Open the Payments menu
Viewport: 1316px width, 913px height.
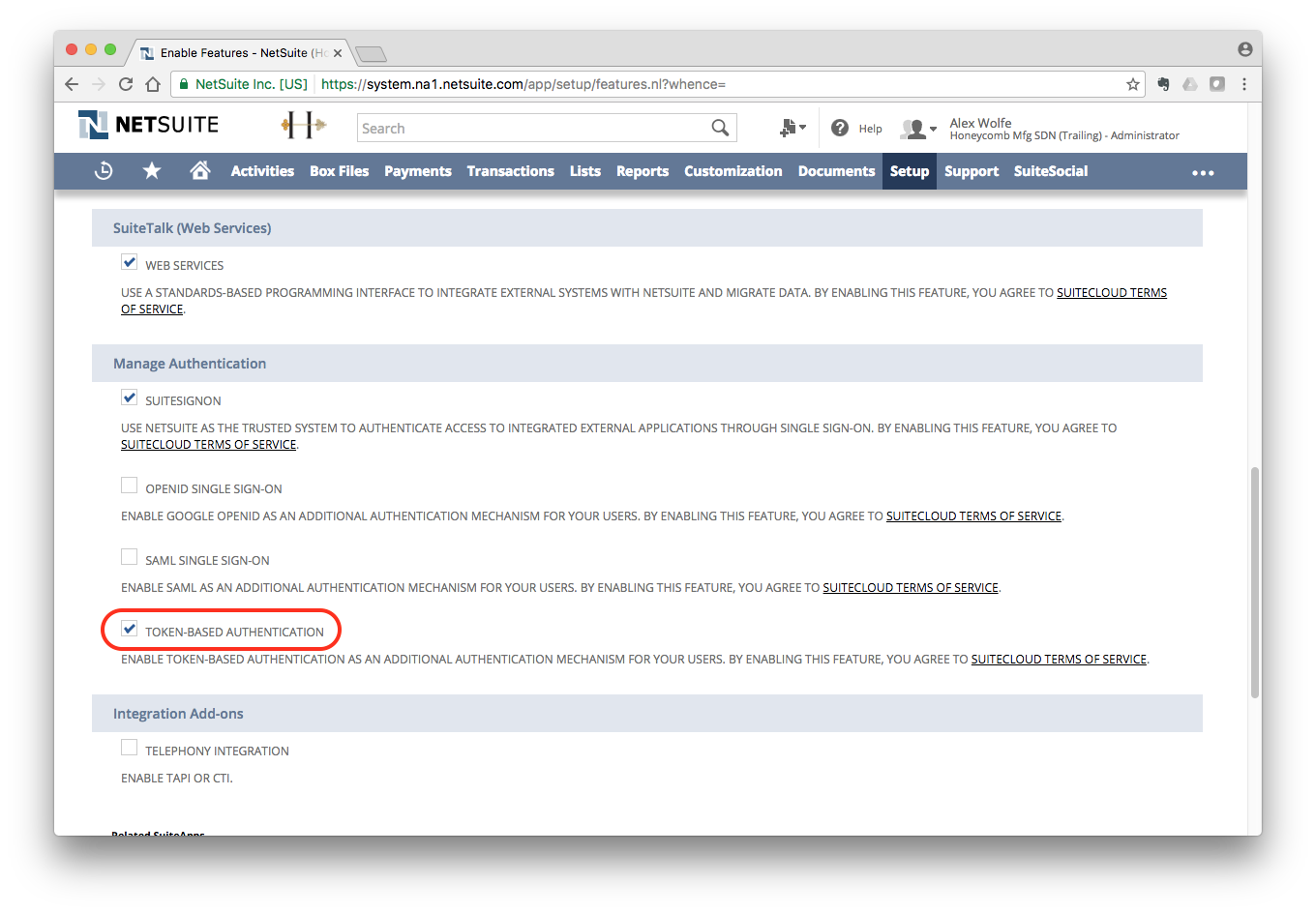[x=418, y=171]
